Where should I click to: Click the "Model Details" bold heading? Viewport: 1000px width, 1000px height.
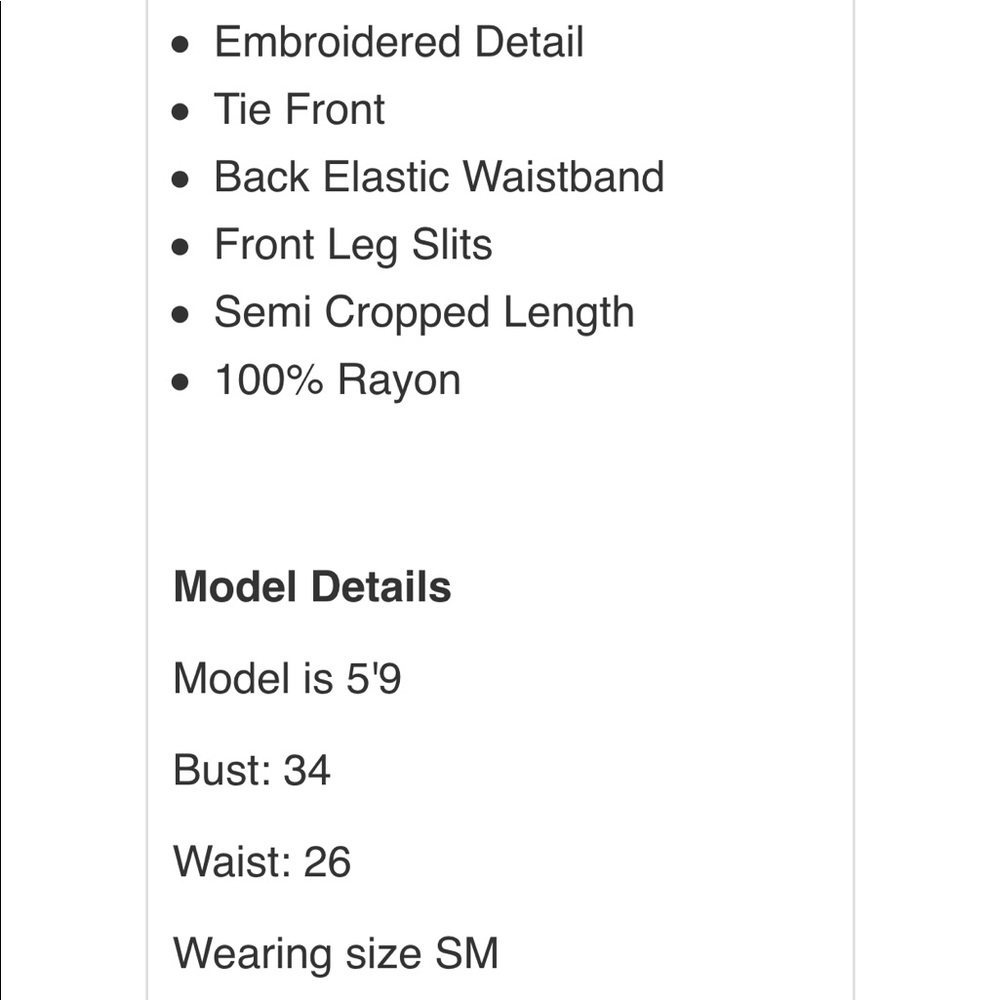(312, 587)
